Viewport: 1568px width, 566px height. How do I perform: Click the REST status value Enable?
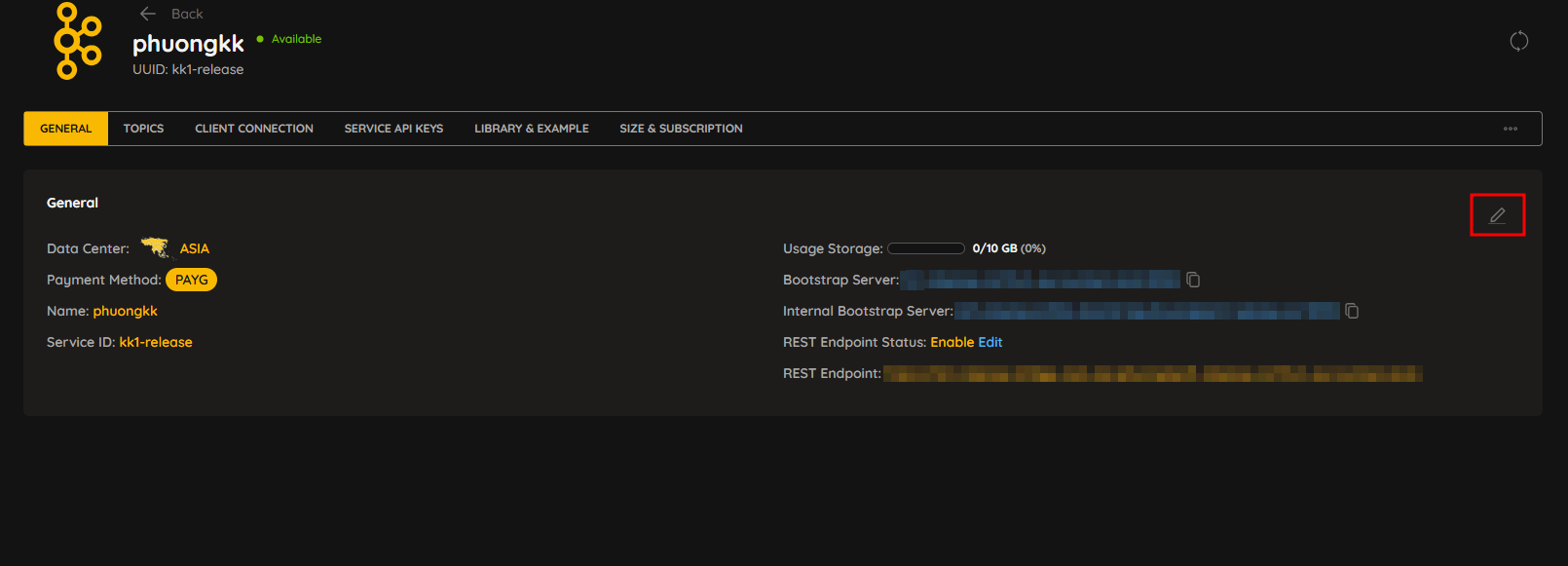pos(952,342)
